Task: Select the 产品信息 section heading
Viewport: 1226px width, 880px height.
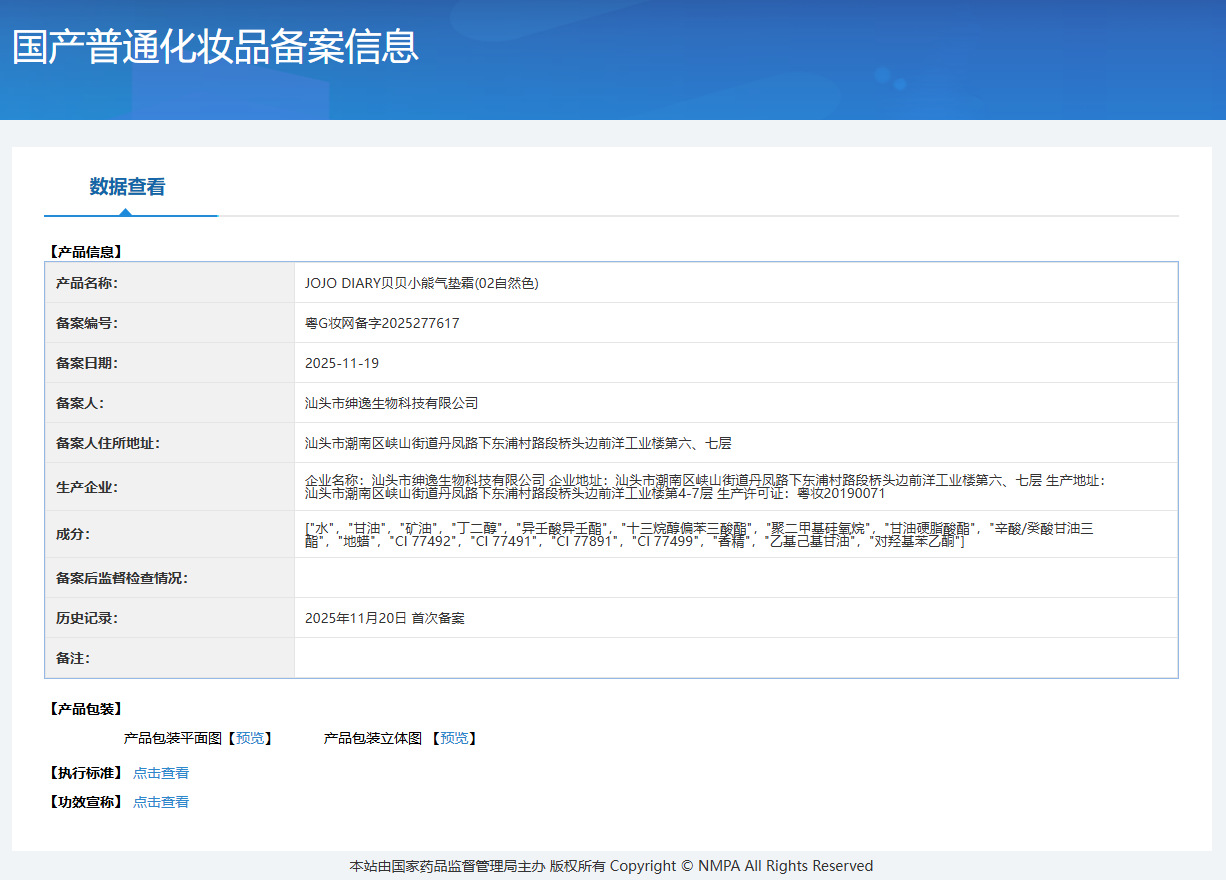Action: pyautogui.click(x=85, y=252)
